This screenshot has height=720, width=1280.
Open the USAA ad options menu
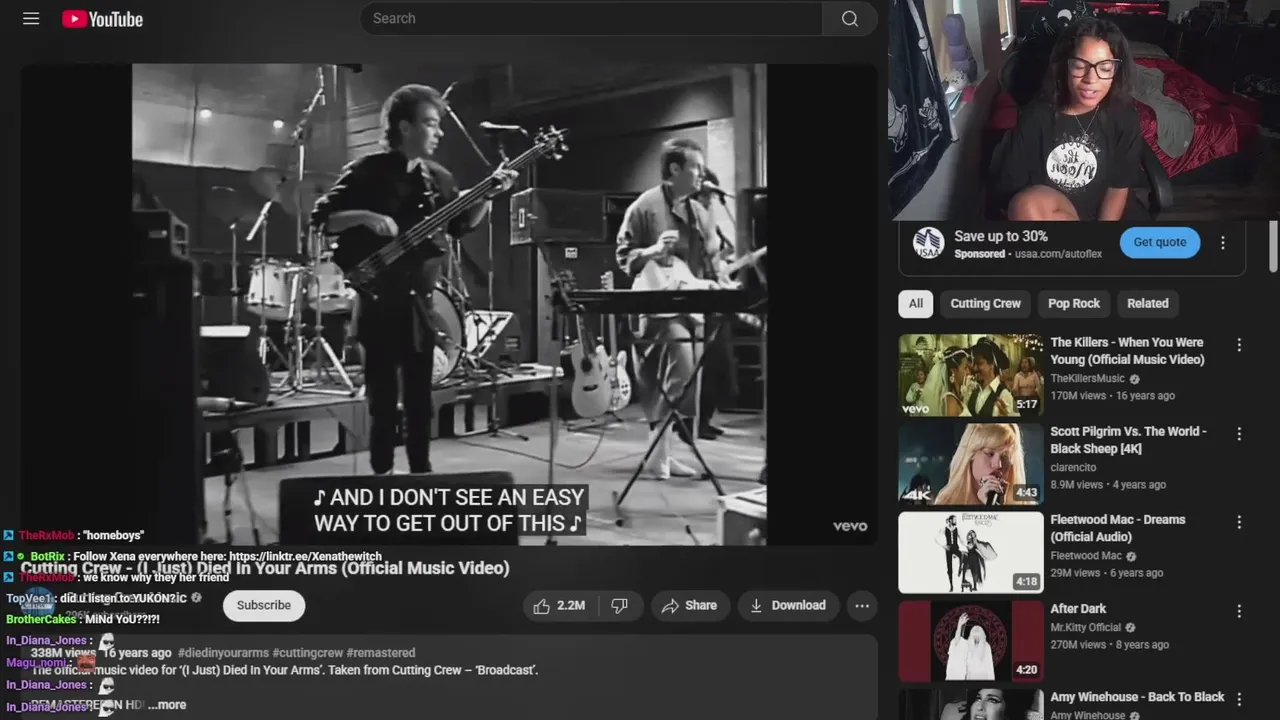point(1222,243)
